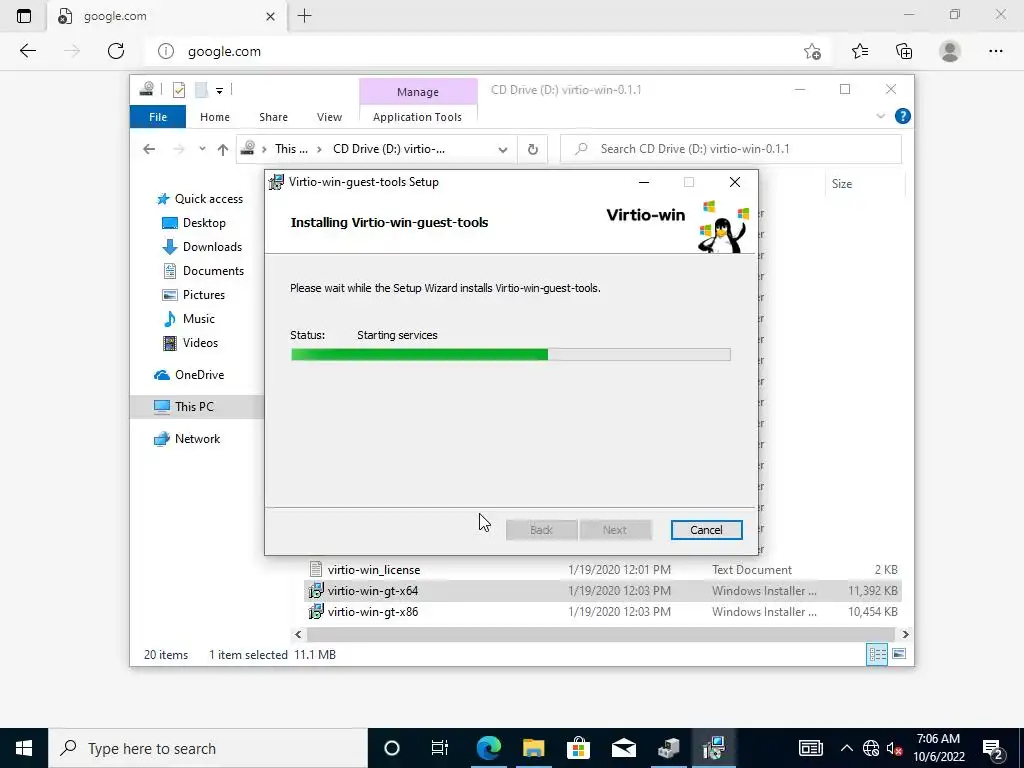Cancel the Virtio-win-guest-tools installation

pos(706,530)
